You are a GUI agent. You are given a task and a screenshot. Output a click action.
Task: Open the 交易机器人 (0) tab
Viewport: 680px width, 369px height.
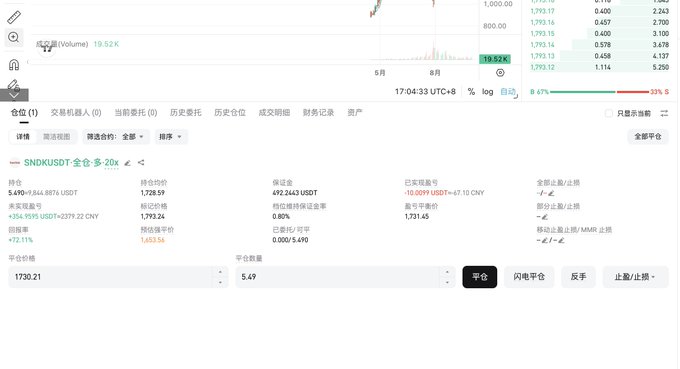click(x=76, y=113)
